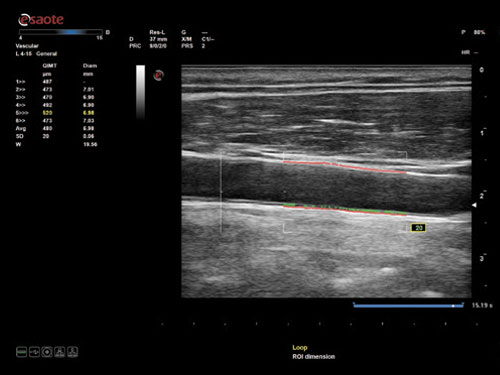
Task: Click the first green-line status icon at bottom left
Action: click(22, 352)
